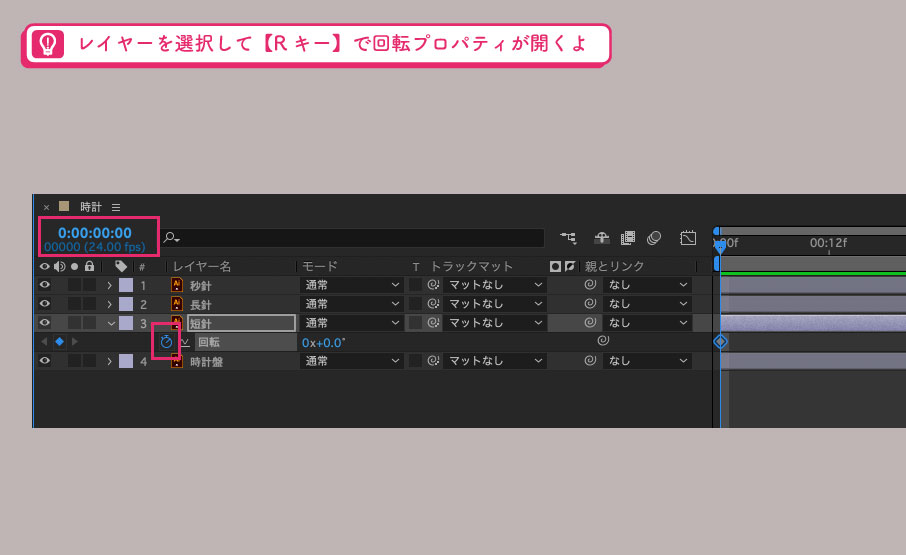The height and width of the screenshot is (555, 906).
Task: Hide the 秒針 layer via eye
Action: click(x=44, y=284)
